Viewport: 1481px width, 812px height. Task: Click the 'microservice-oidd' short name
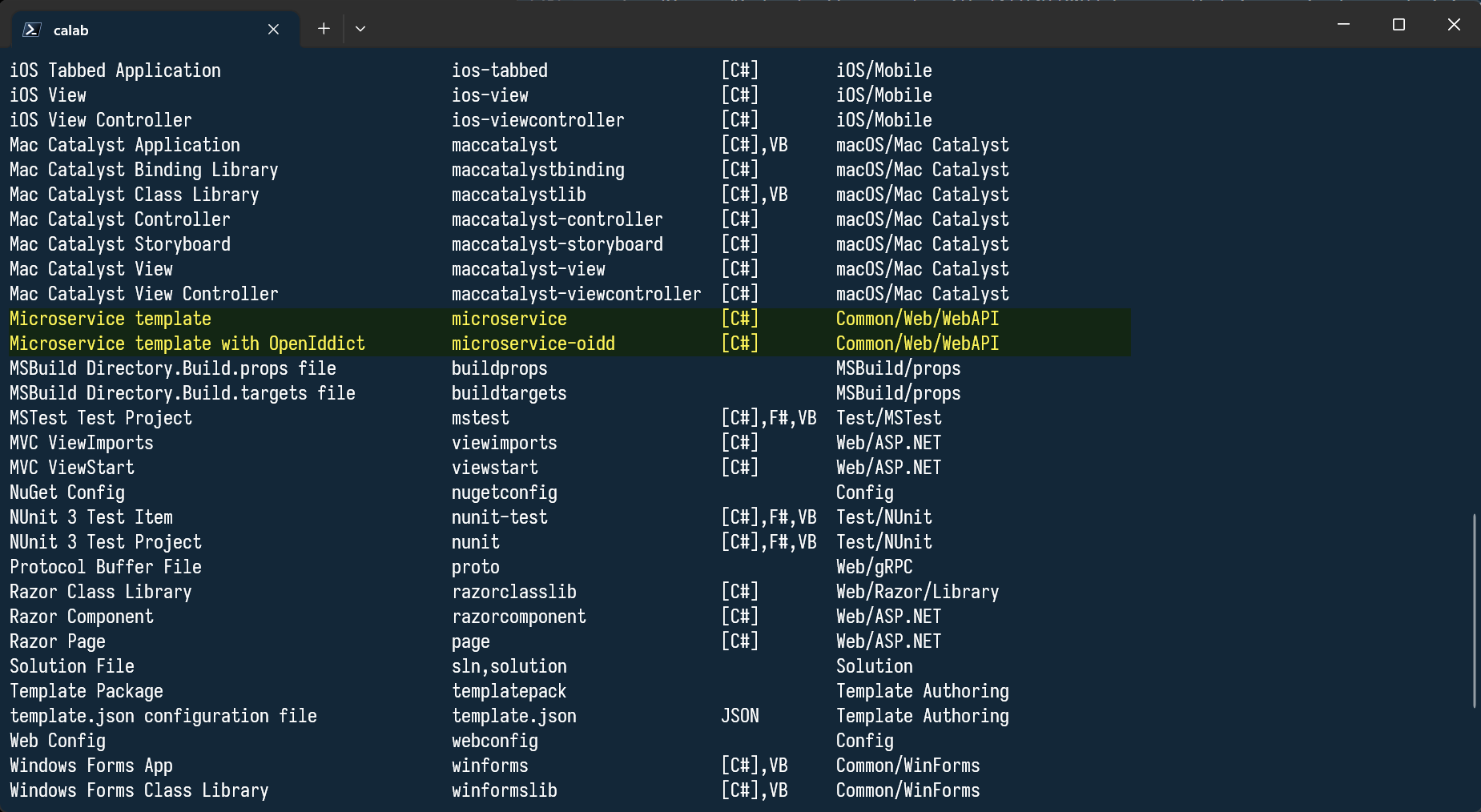point(533,344)
